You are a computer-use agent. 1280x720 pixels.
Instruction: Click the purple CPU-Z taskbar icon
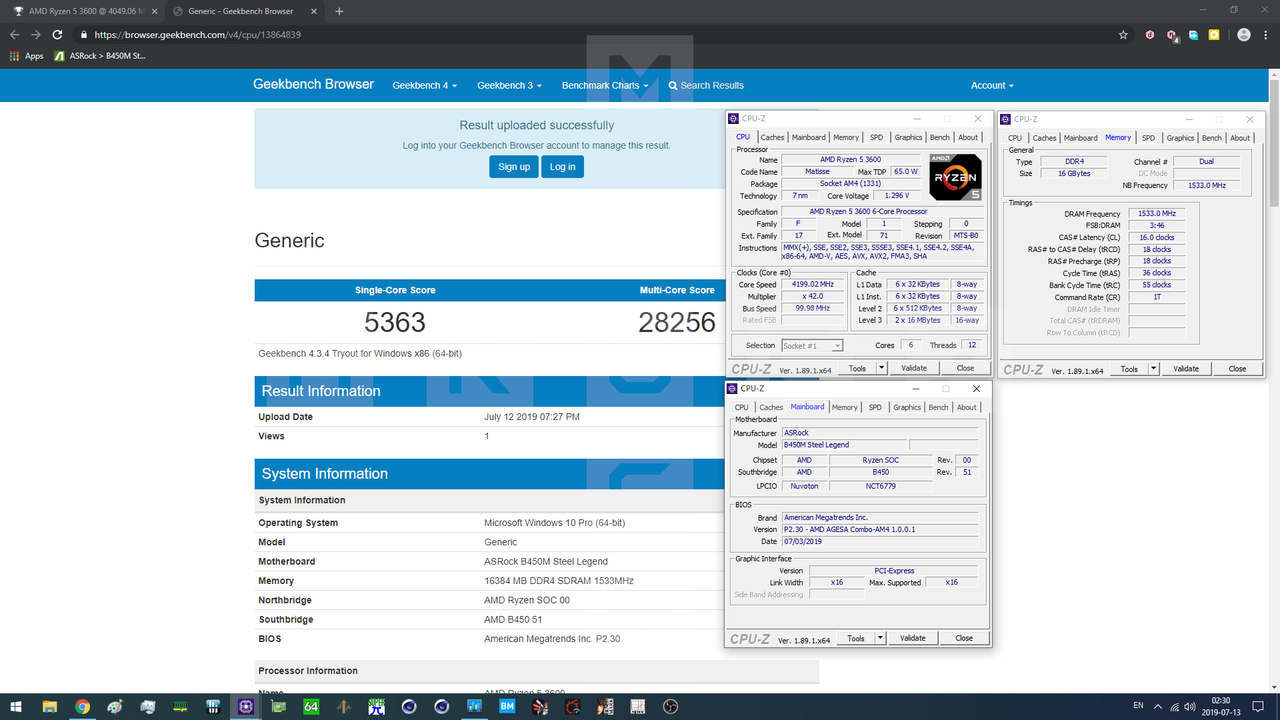(x=246, y=707)
